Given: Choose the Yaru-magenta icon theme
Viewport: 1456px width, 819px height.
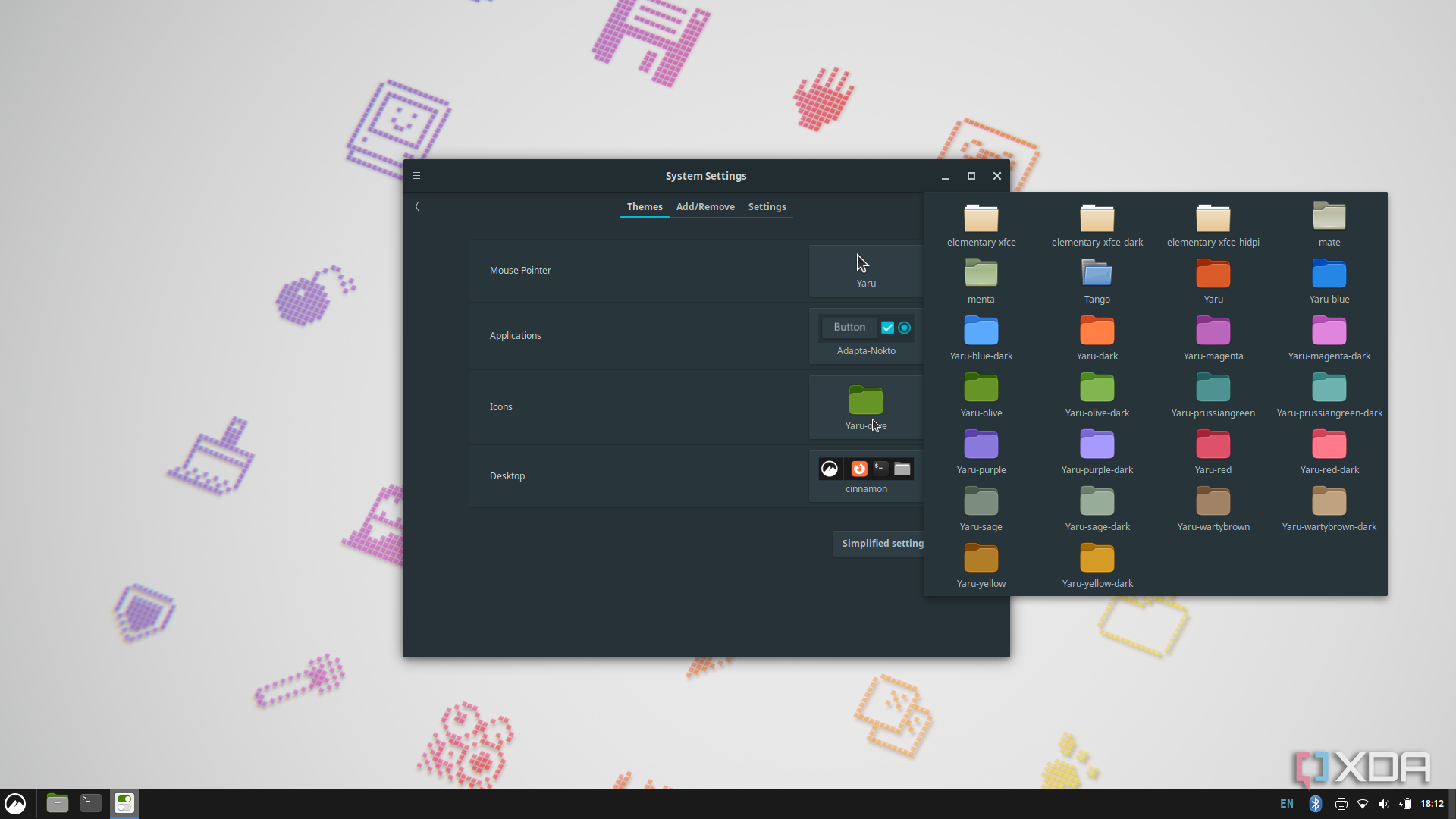Looking at the screenshot, I should (x=1213, y=339).
